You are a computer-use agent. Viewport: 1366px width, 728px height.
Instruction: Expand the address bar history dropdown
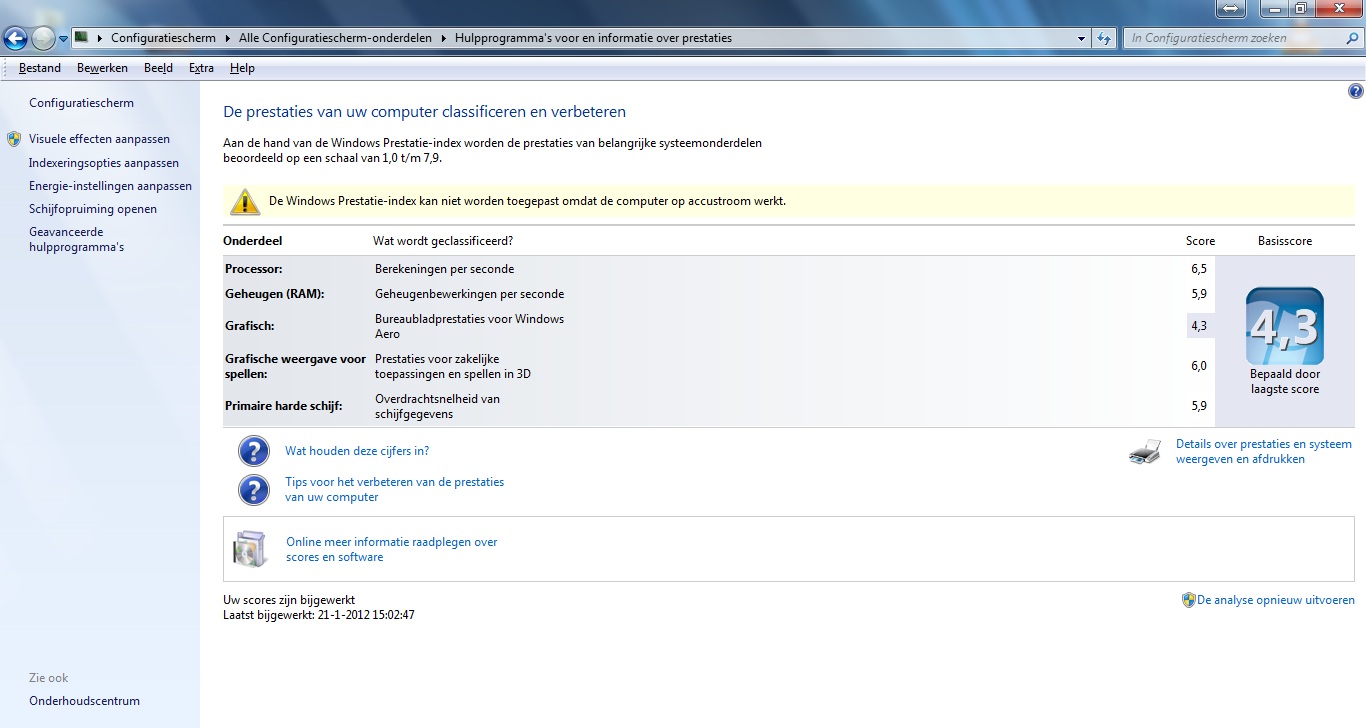tap(1082, 39)
